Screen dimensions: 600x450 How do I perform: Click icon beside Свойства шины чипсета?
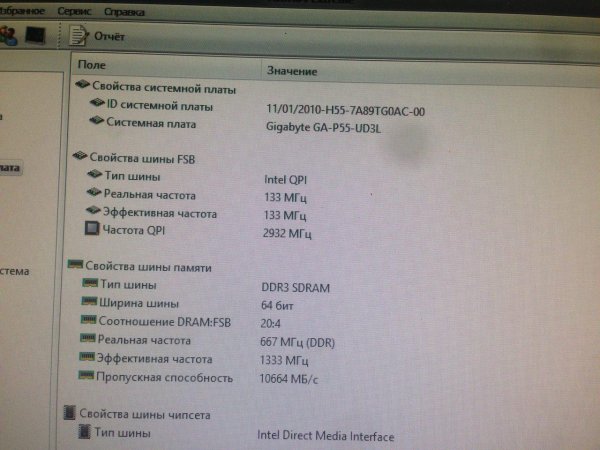(x=69, y=413)
